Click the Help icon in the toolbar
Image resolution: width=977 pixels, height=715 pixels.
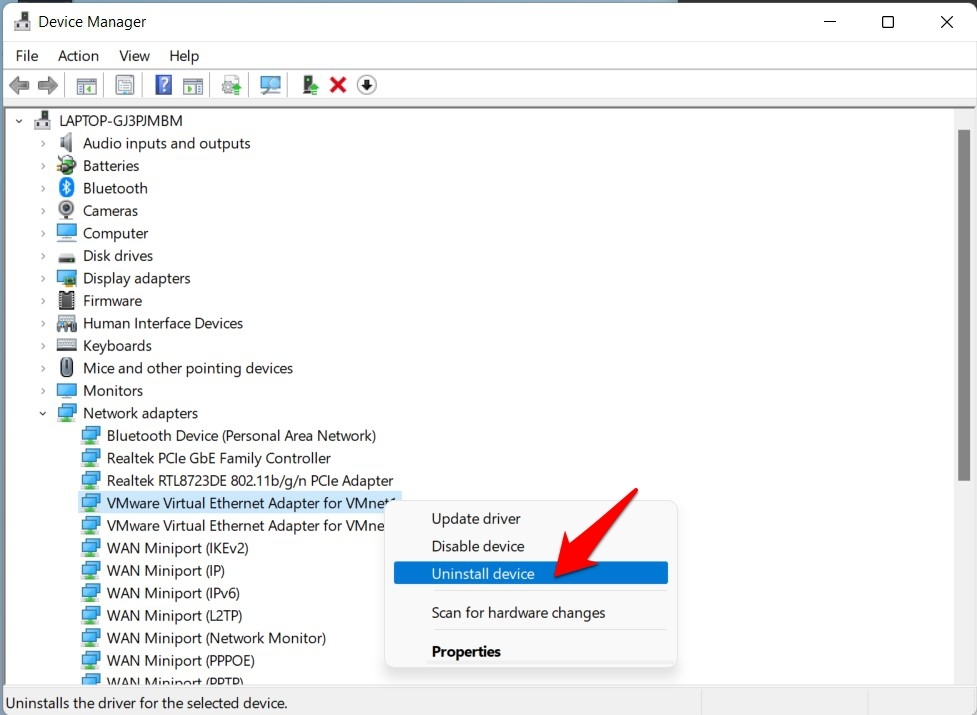coord(163,85)
